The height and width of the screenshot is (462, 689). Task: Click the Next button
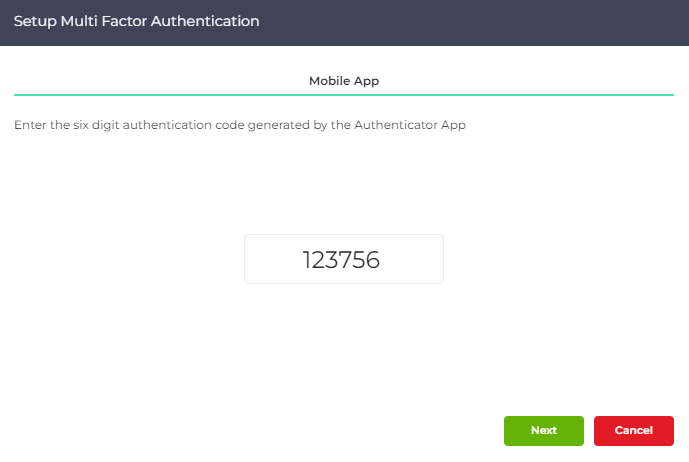click(x=544, y=431)
